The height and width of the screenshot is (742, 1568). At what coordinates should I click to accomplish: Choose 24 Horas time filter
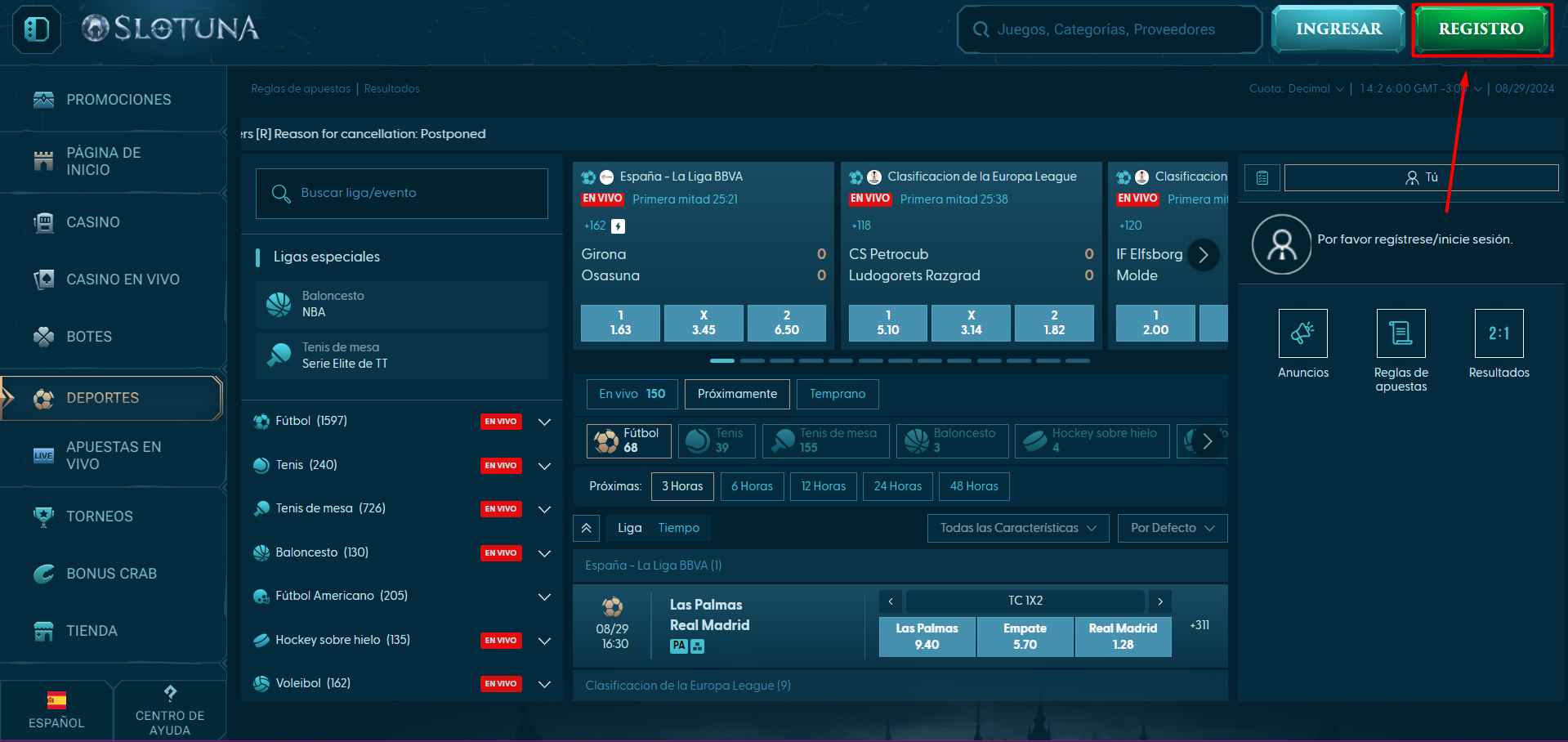pos(898,486)
